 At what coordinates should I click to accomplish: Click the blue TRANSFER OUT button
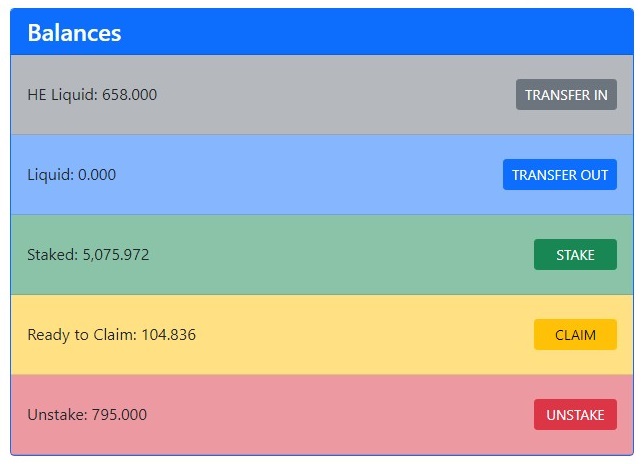coord(559,175)
